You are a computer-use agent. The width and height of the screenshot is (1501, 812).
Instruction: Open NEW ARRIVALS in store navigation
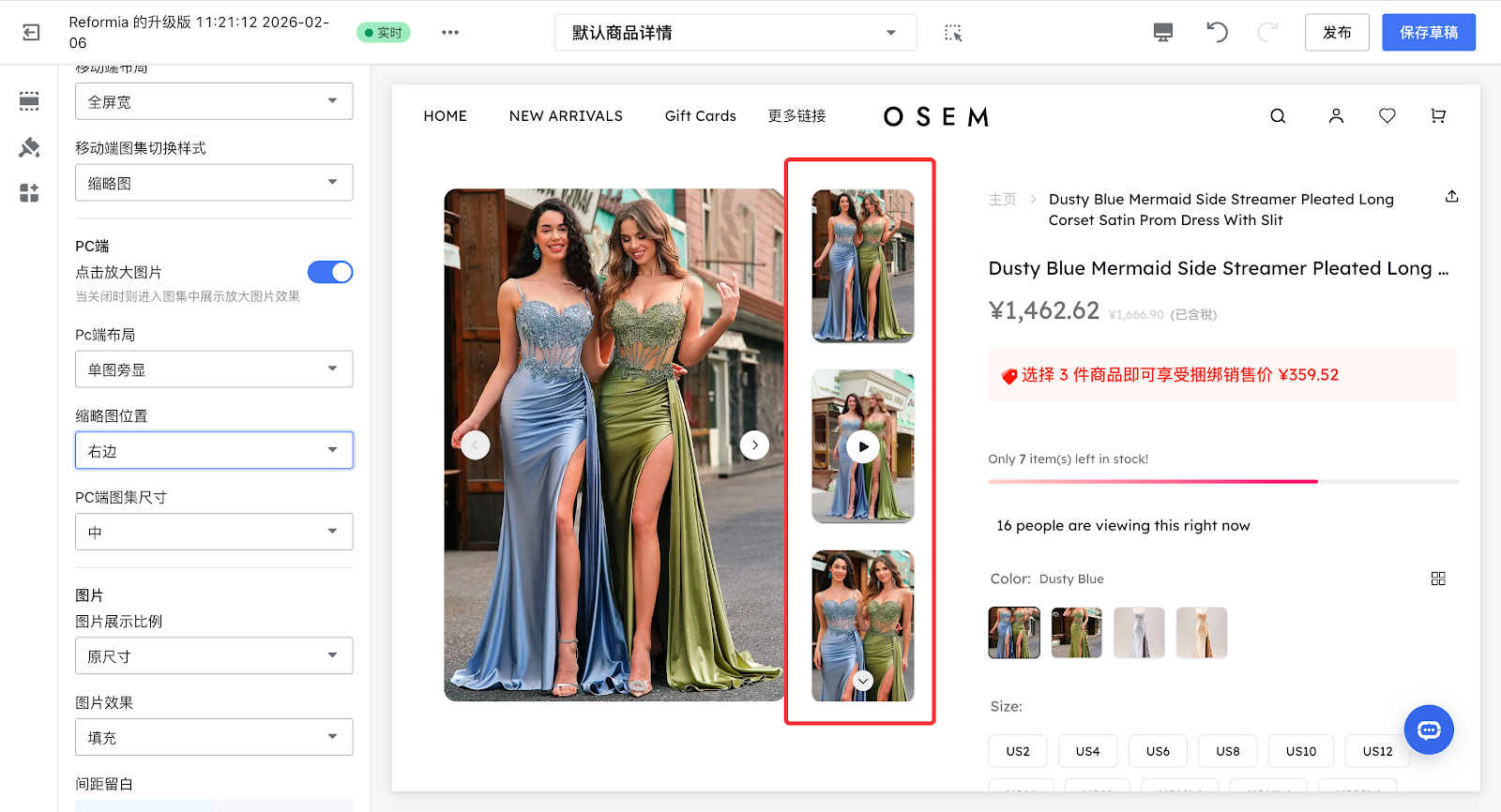(566, 116)
